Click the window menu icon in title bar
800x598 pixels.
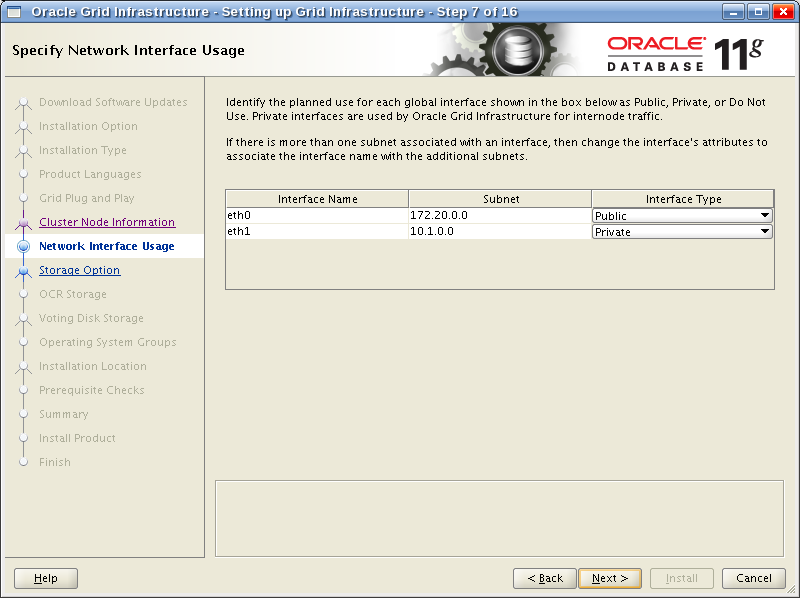[x=14, y=11]
